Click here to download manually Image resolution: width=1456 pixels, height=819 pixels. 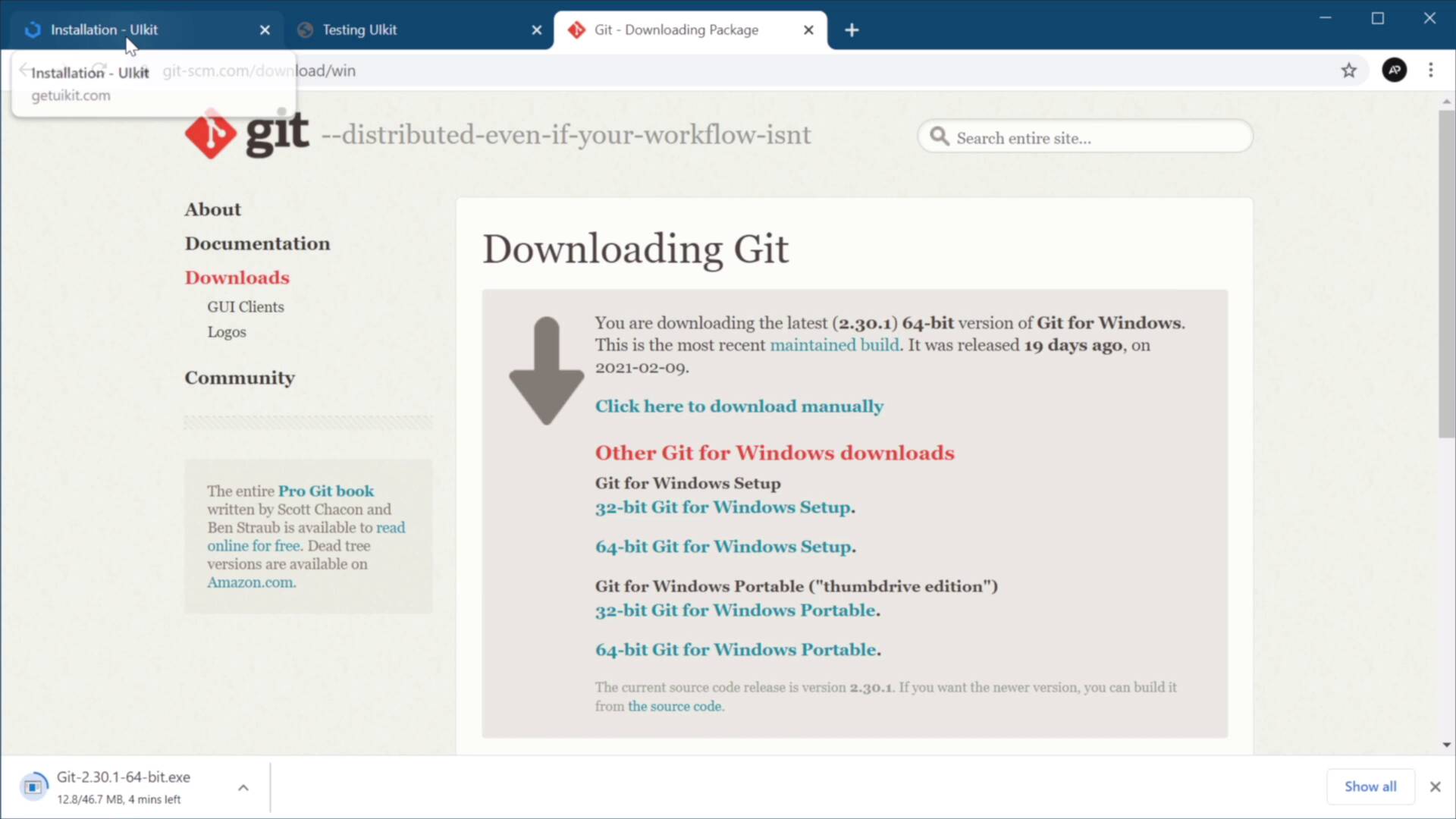click(x=739, y=406)
